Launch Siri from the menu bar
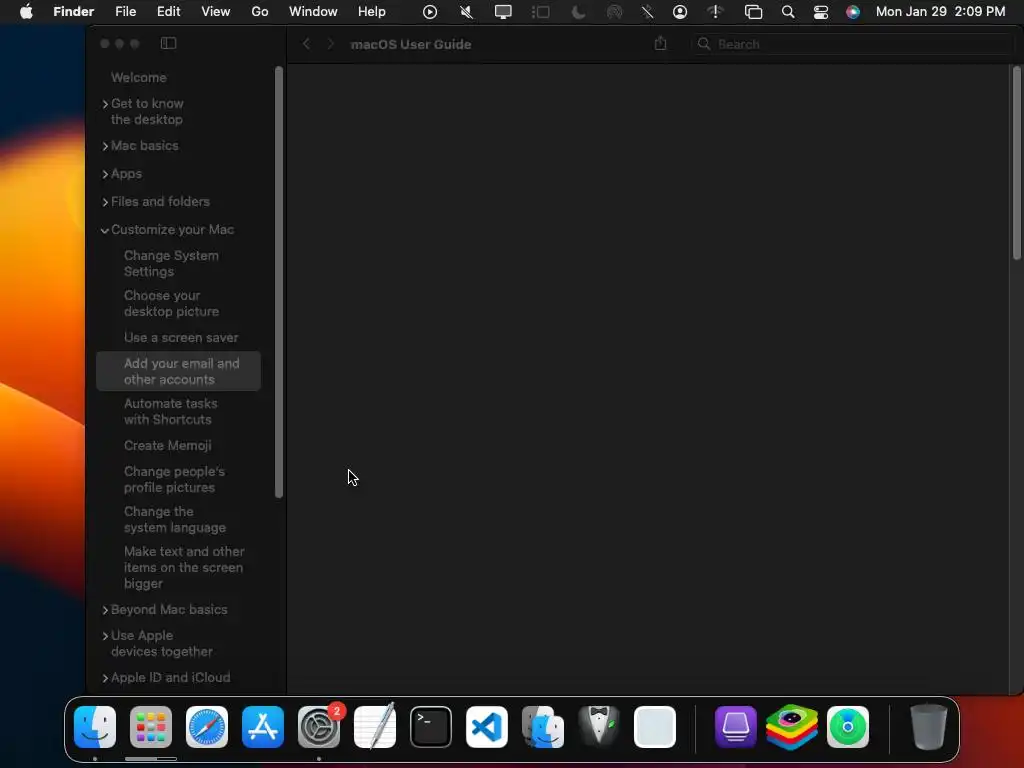 coord(853,12)
